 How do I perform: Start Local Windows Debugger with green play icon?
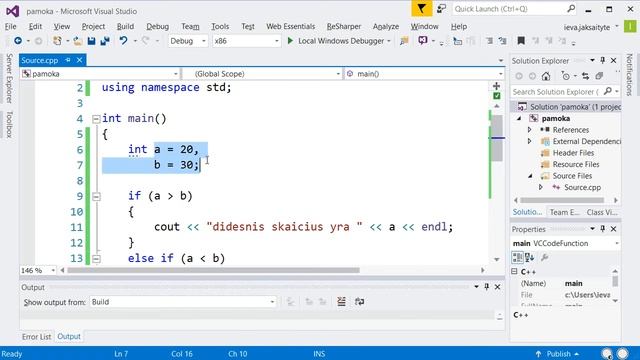290,41
